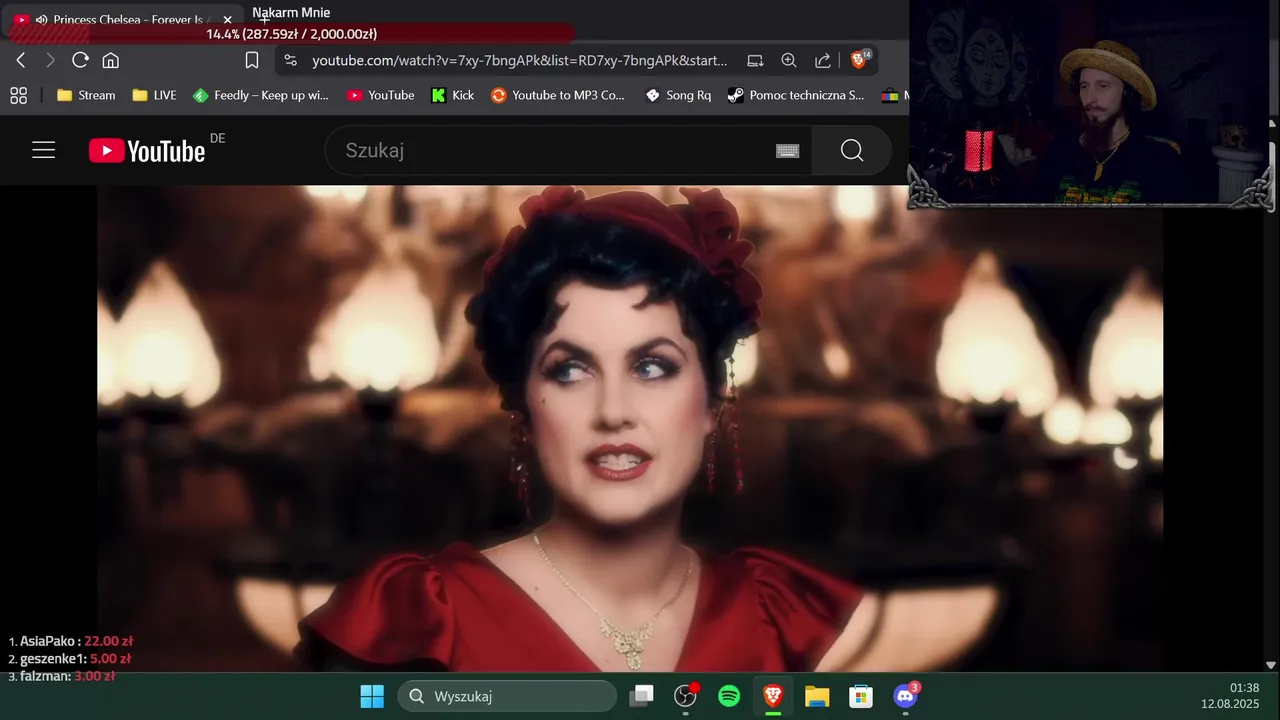The image size is (1280, 720).
Task: Click the geszenke1 5.00 zł donor entry
Action: (x=69, y=659)
